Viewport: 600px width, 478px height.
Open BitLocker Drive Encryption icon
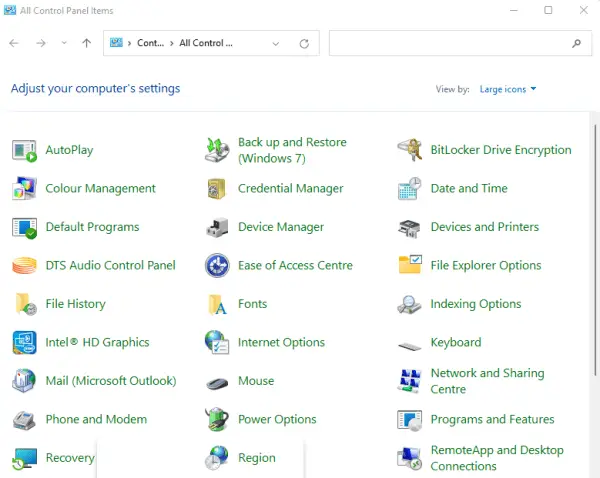click(409, 150)
